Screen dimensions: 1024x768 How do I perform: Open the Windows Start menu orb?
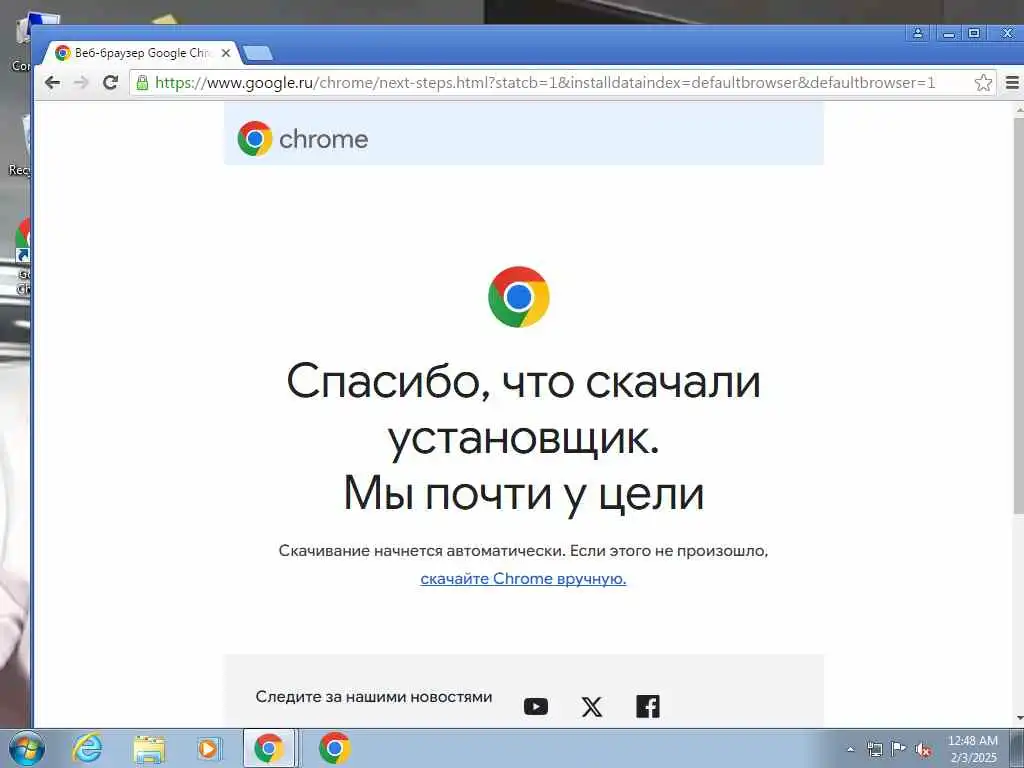[27, 748]
